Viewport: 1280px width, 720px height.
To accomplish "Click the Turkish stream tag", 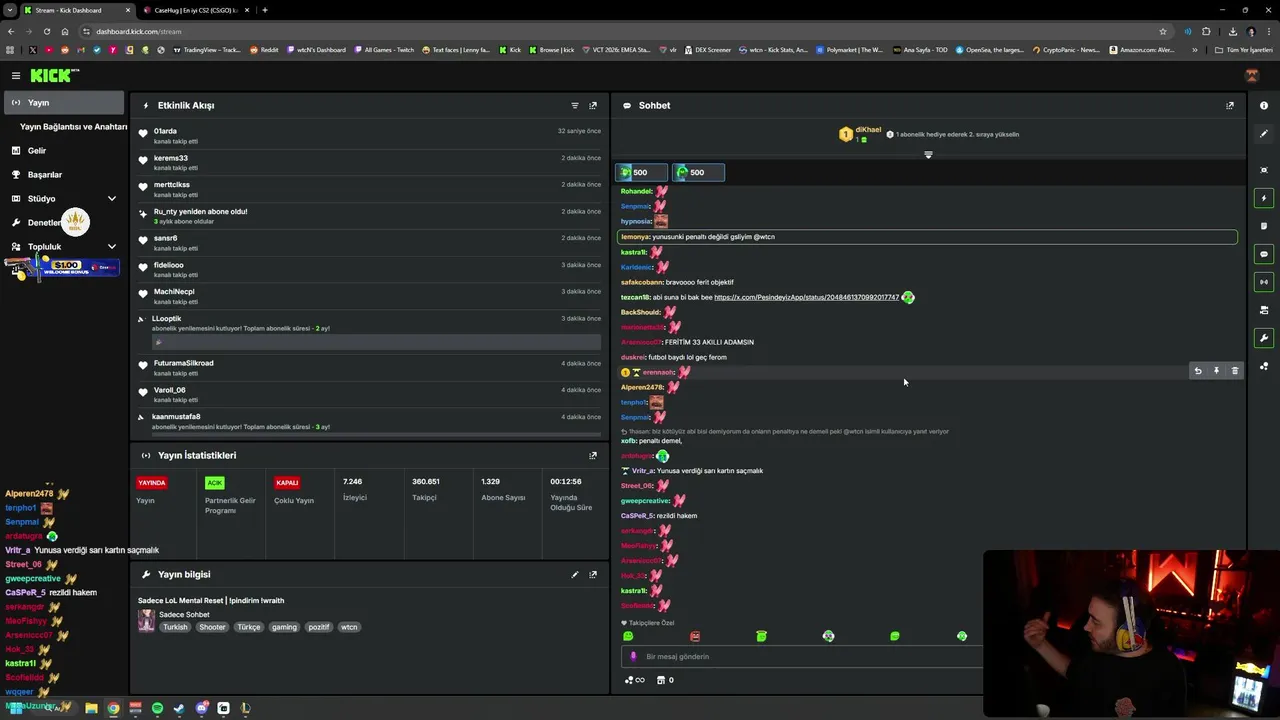I will coord(175,627).
